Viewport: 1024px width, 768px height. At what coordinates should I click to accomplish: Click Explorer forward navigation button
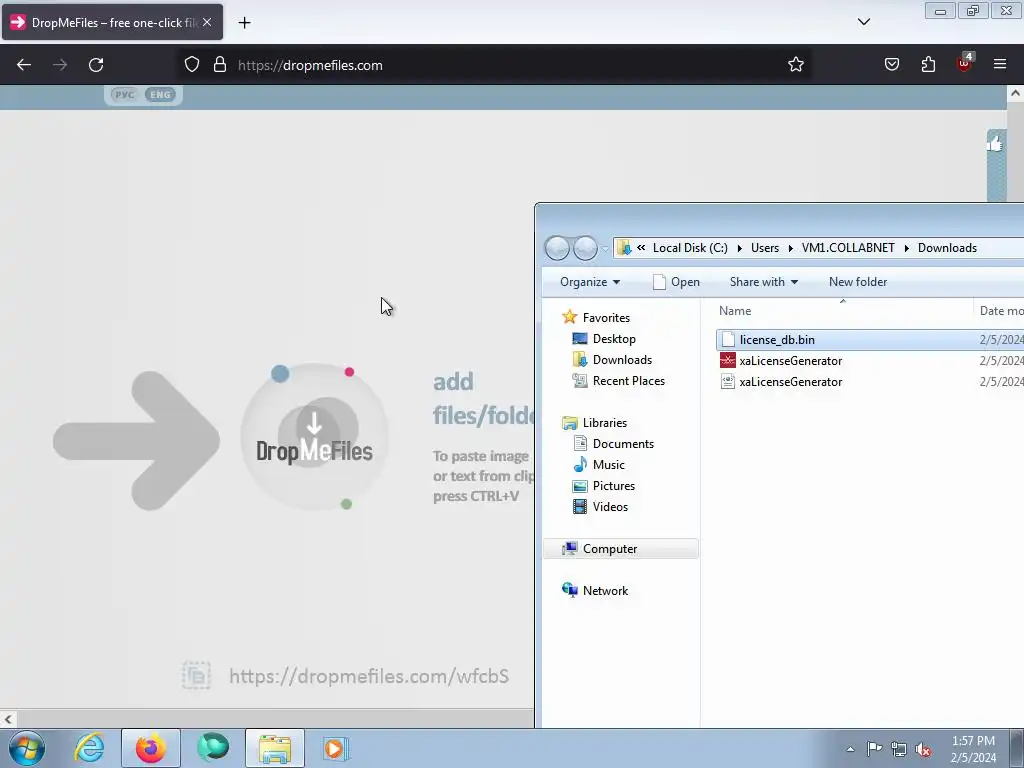584,248
